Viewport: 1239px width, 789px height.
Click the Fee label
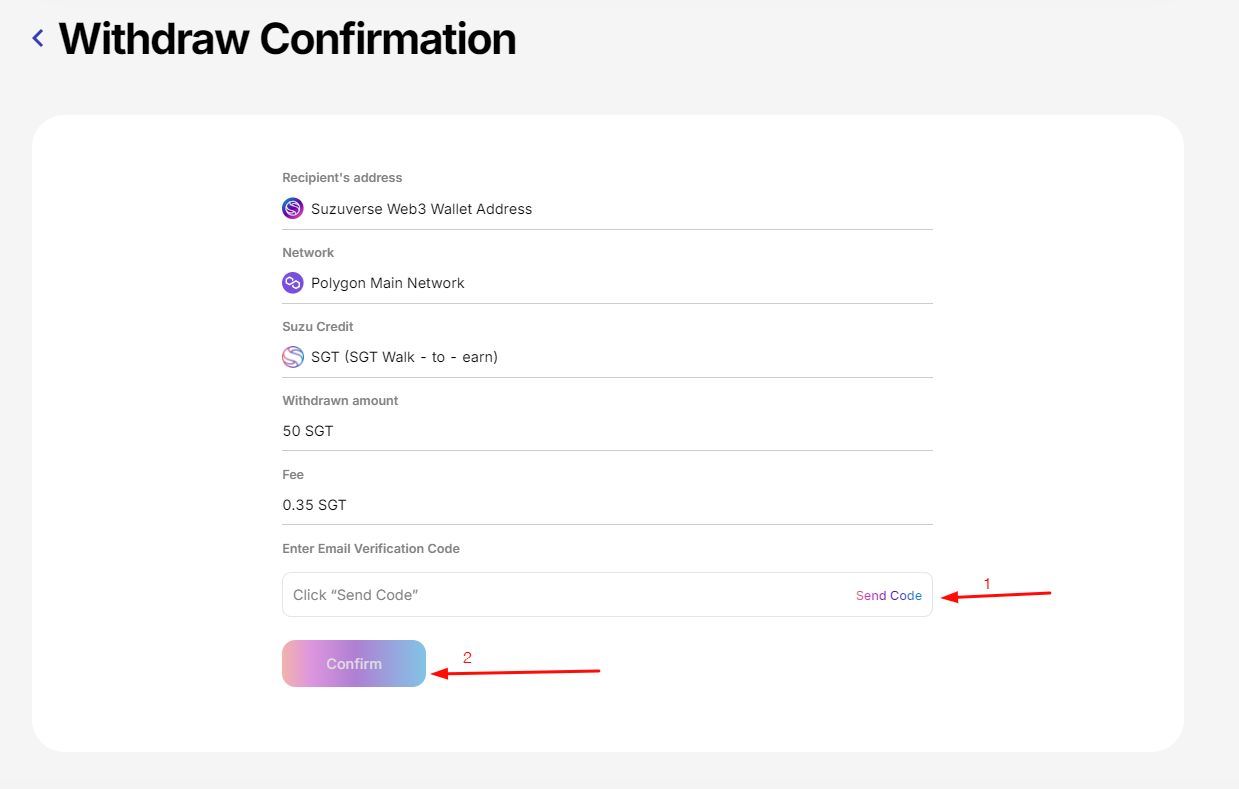coord(293,475)
